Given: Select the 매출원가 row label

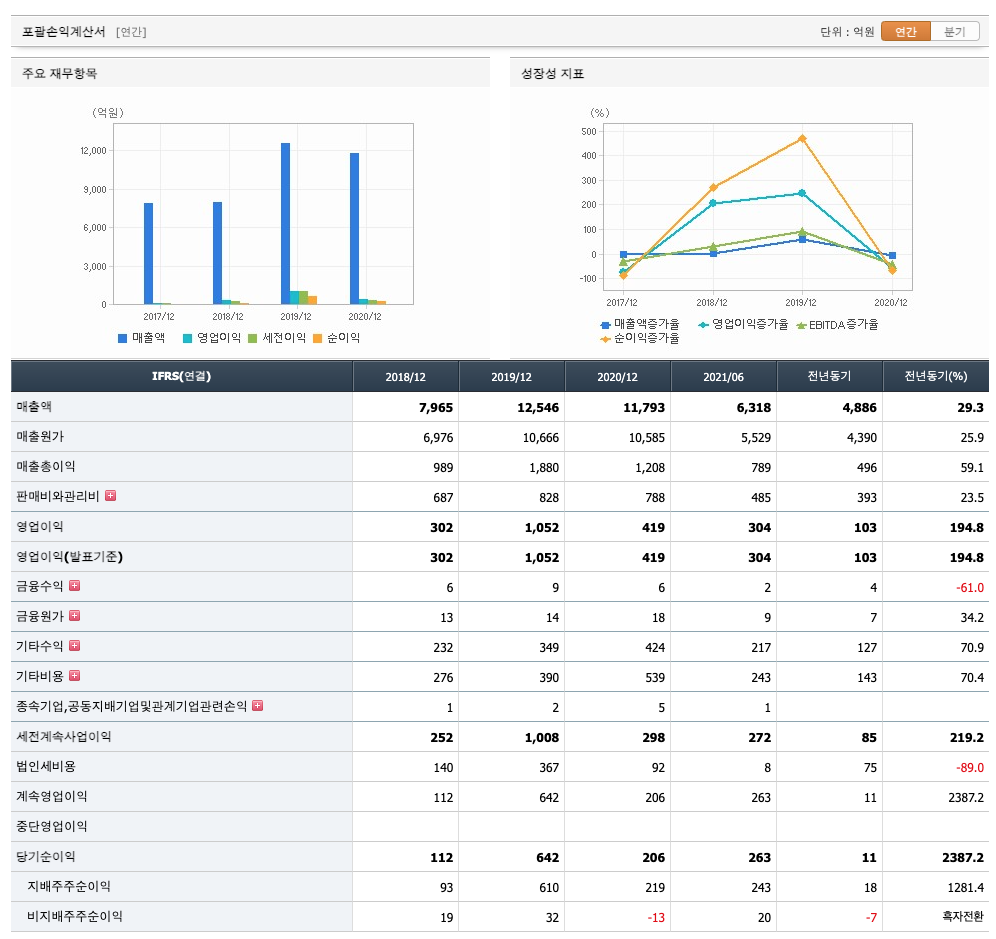Looking at the screenshot, I should pos(40,436).
